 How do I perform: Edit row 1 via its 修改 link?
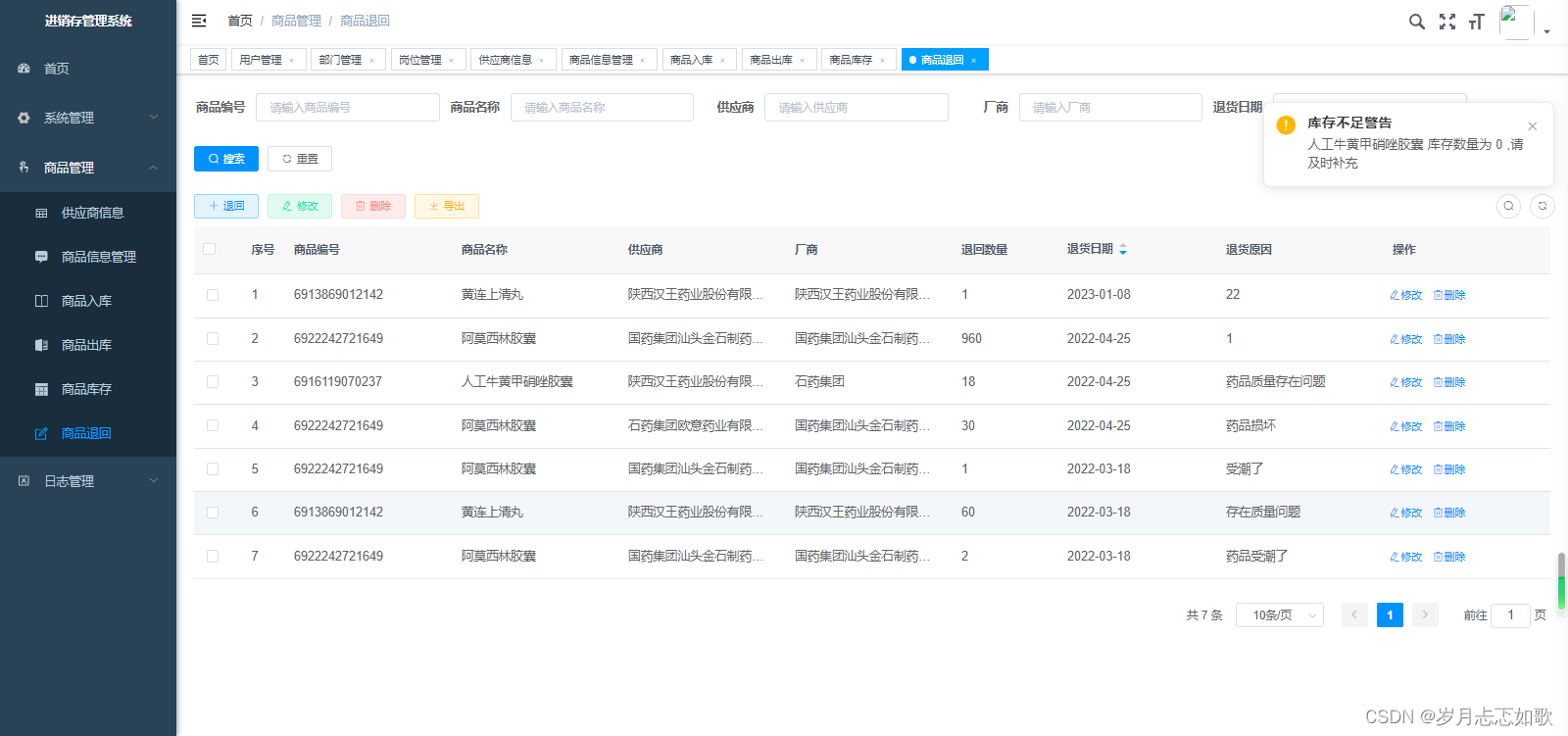click(1406, 295)
